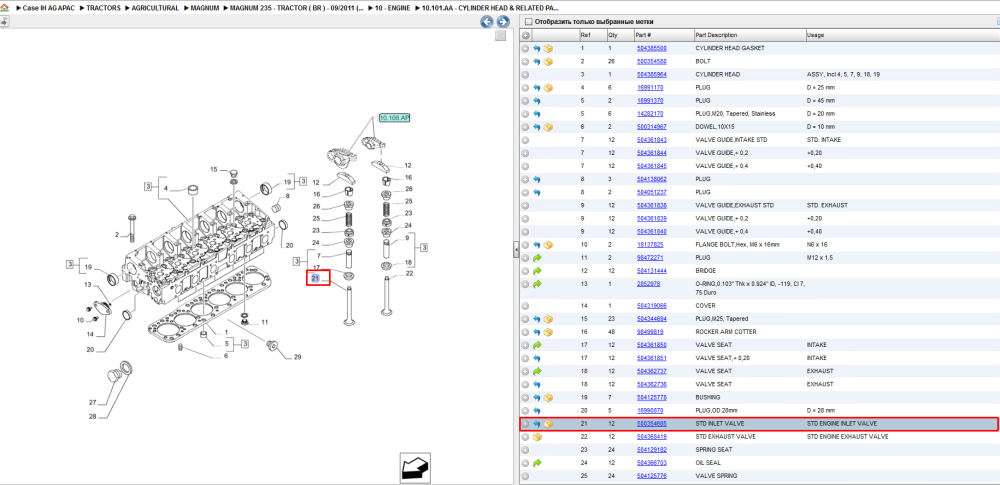Open the TRACTORS breadcrumb
This screenshot has width=1000, height=485.
point(103,8)
